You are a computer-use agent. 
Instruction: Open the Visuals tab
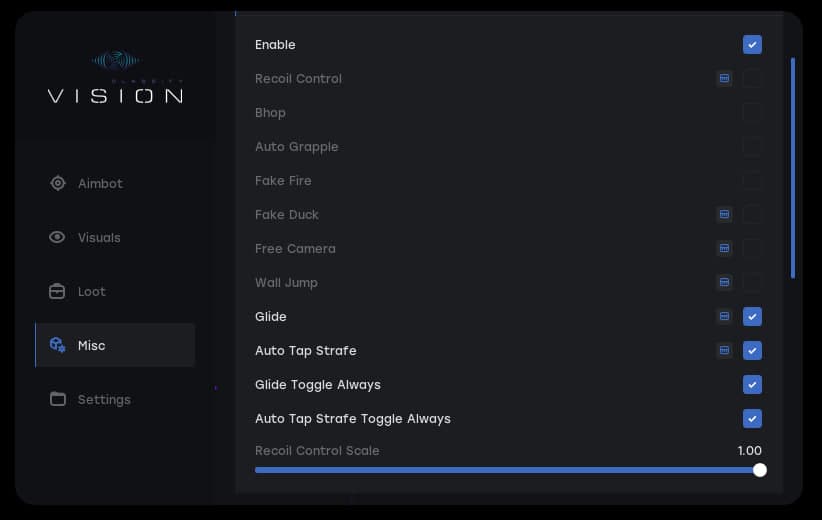[99, 238]
